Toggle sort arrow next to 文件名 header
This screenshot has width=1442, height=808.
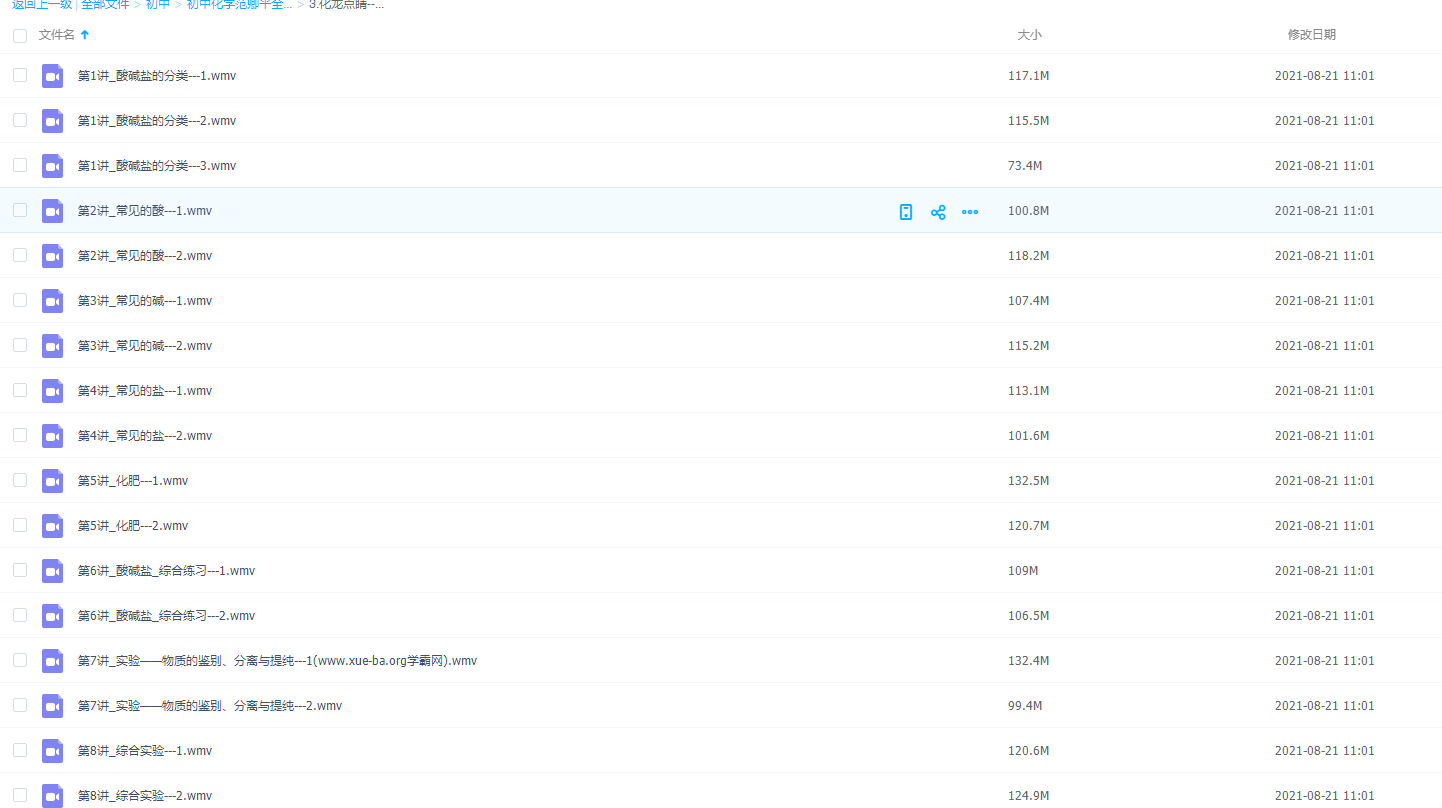(85, 35)
